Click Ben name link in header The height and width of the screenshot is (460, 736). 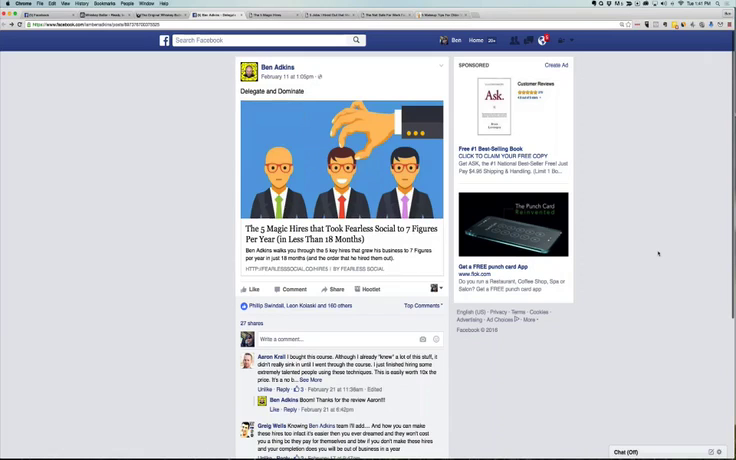[456, 40]
